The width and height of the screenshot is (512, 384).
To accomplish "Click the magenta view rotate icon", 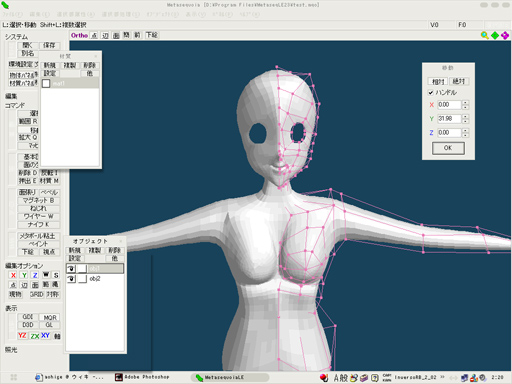I will coord(505,35).
